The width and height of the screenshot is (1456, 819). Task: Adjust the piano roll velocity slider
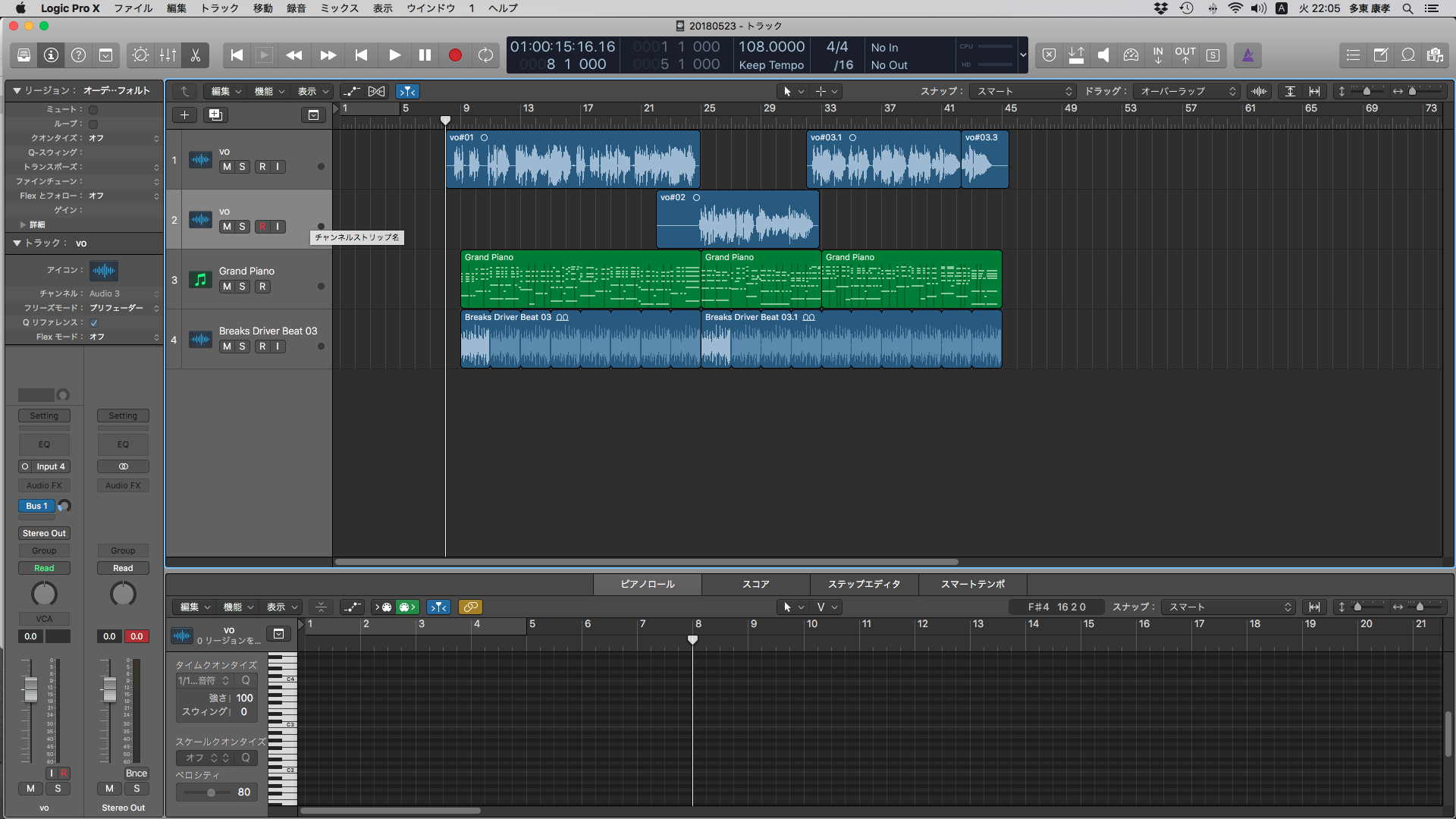pyautogui.click(x=211, y=792)
